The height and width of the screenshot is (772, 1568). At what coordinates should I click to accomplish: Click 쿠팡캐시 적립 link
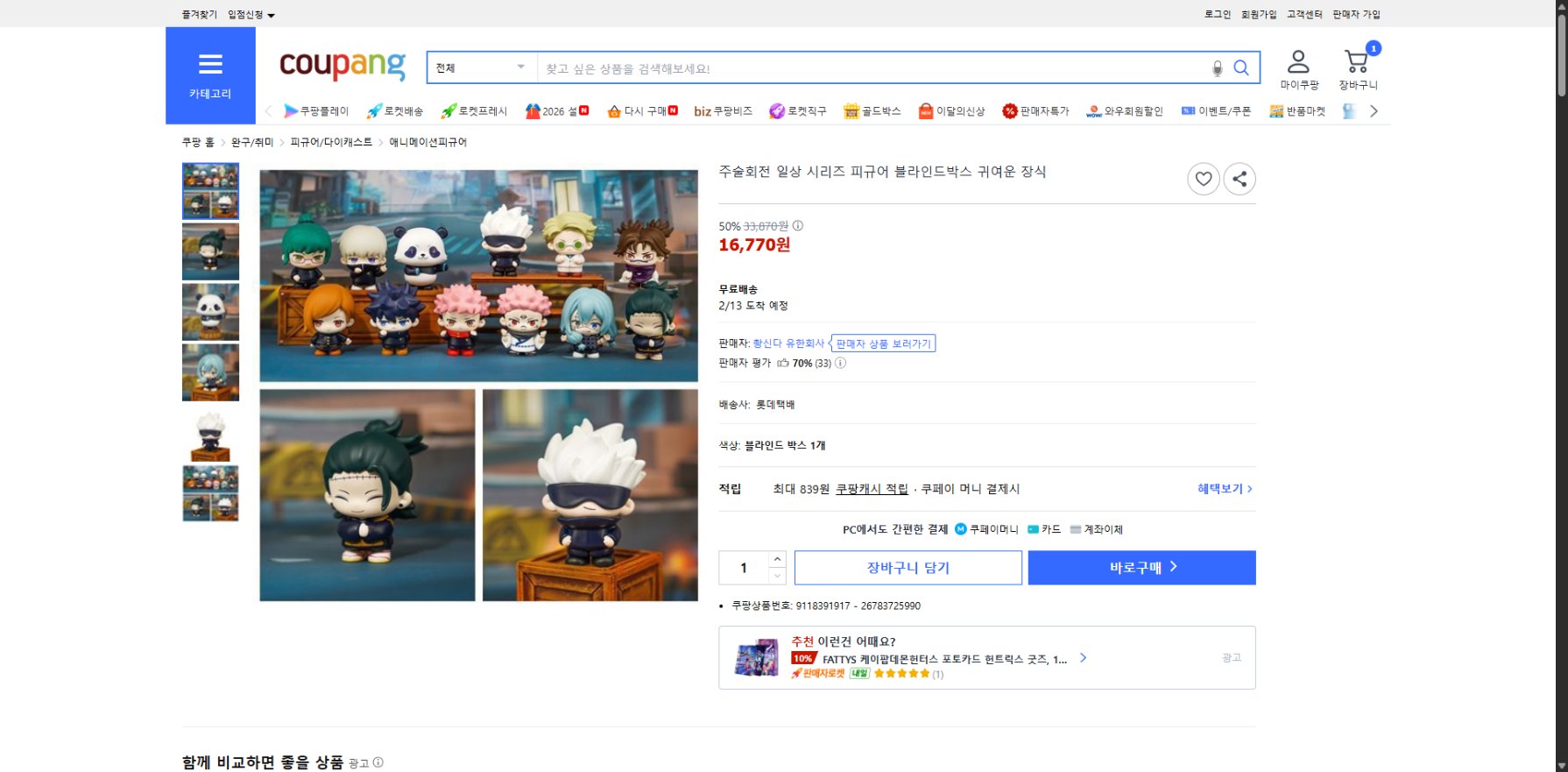(x=872, y=489)
